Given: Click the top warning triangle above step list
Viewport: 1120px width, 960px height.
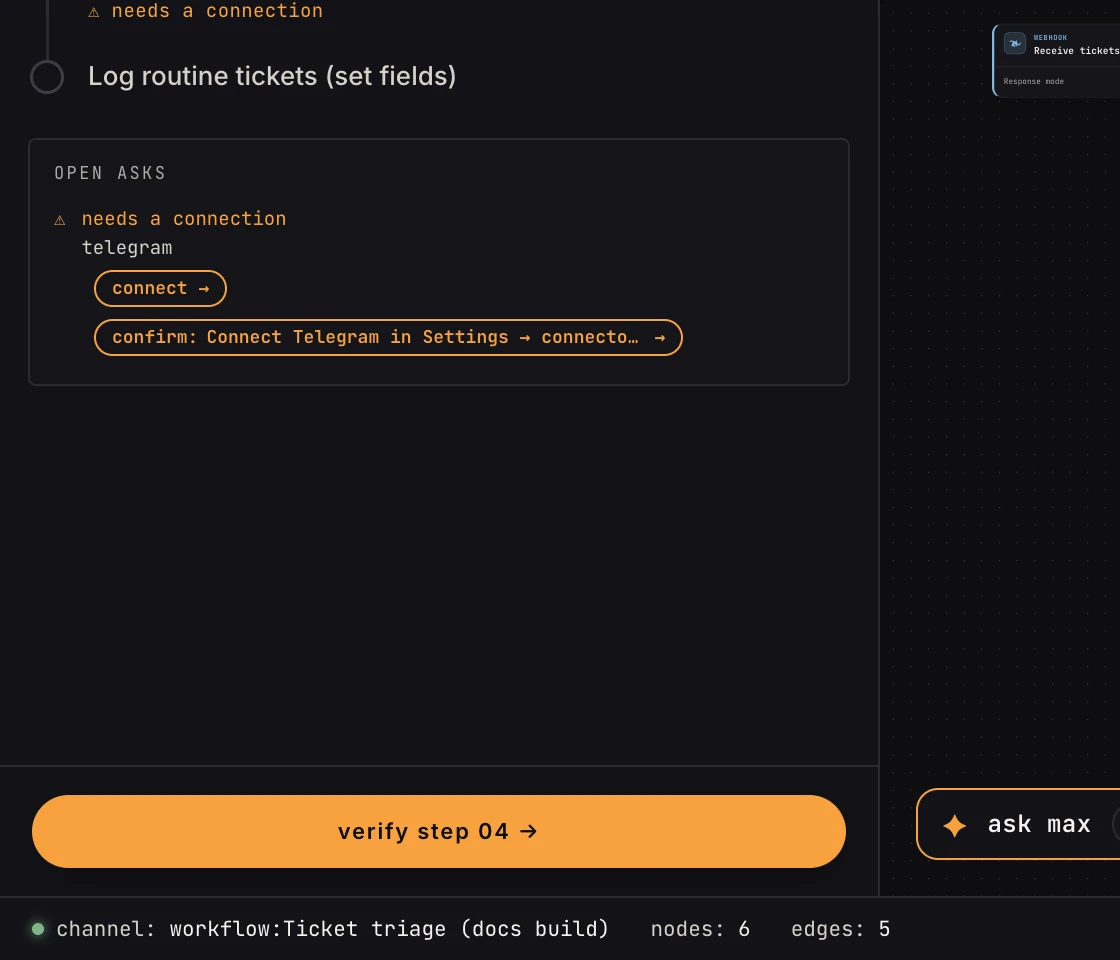Looking at the screenshot, I should click(94, 11).
